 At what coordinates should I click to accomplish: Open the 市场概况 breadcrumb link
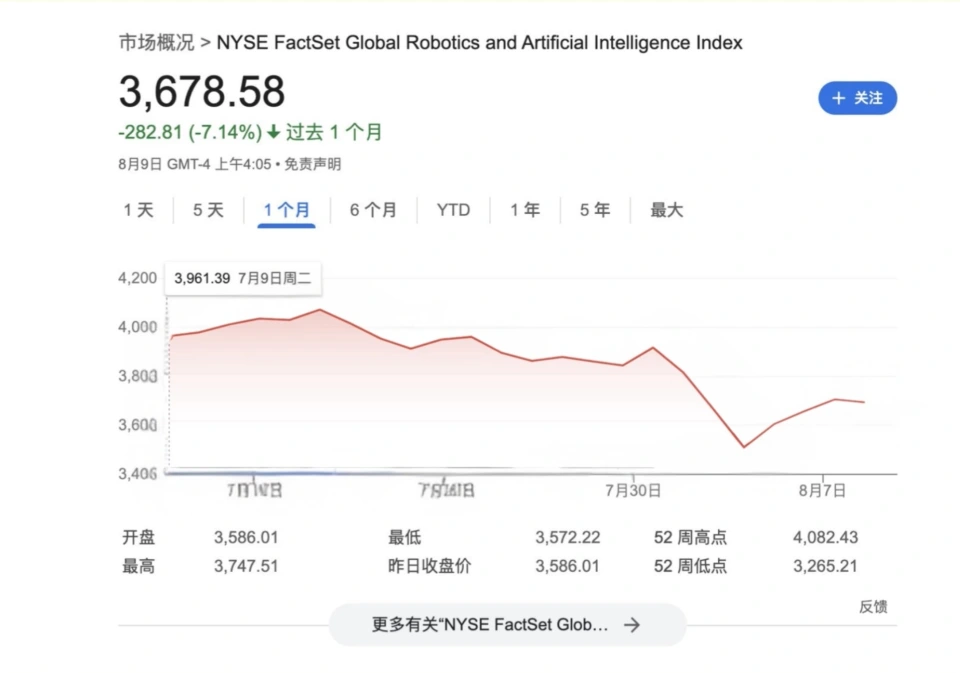click(x=156, y=42)
